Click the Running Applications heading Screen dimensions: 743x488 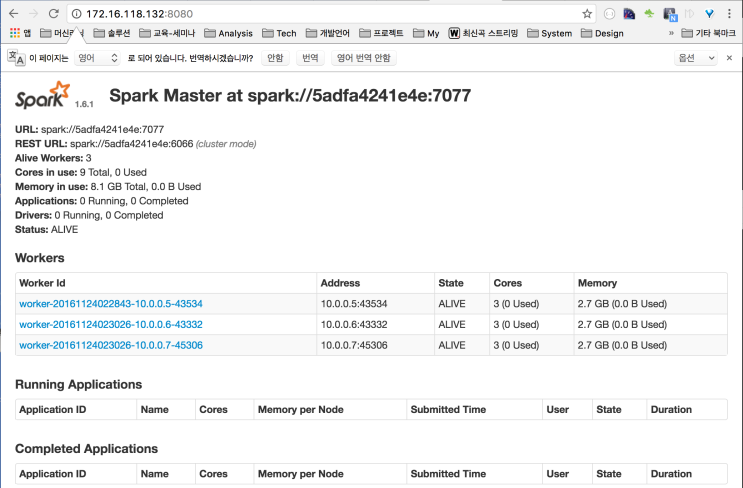coord(79,384)
